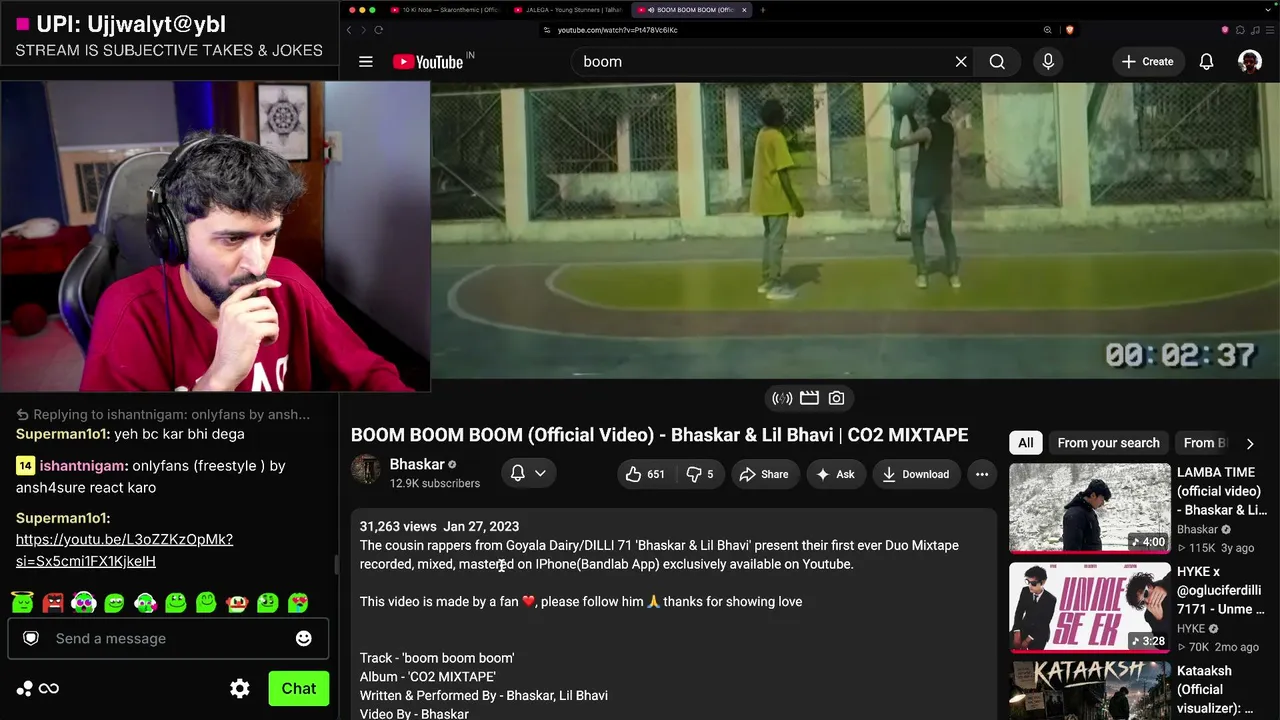
Task: Open LAMBA TIME video thumbnail
Action: click(x=1089, y=508)
